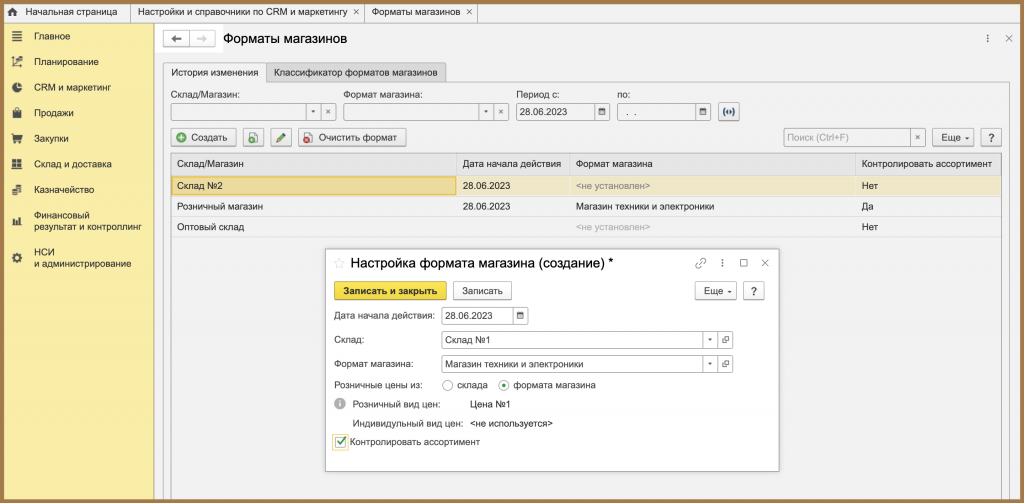Open the selected Склад item form
1024x503 pixels.
(725, 340)
